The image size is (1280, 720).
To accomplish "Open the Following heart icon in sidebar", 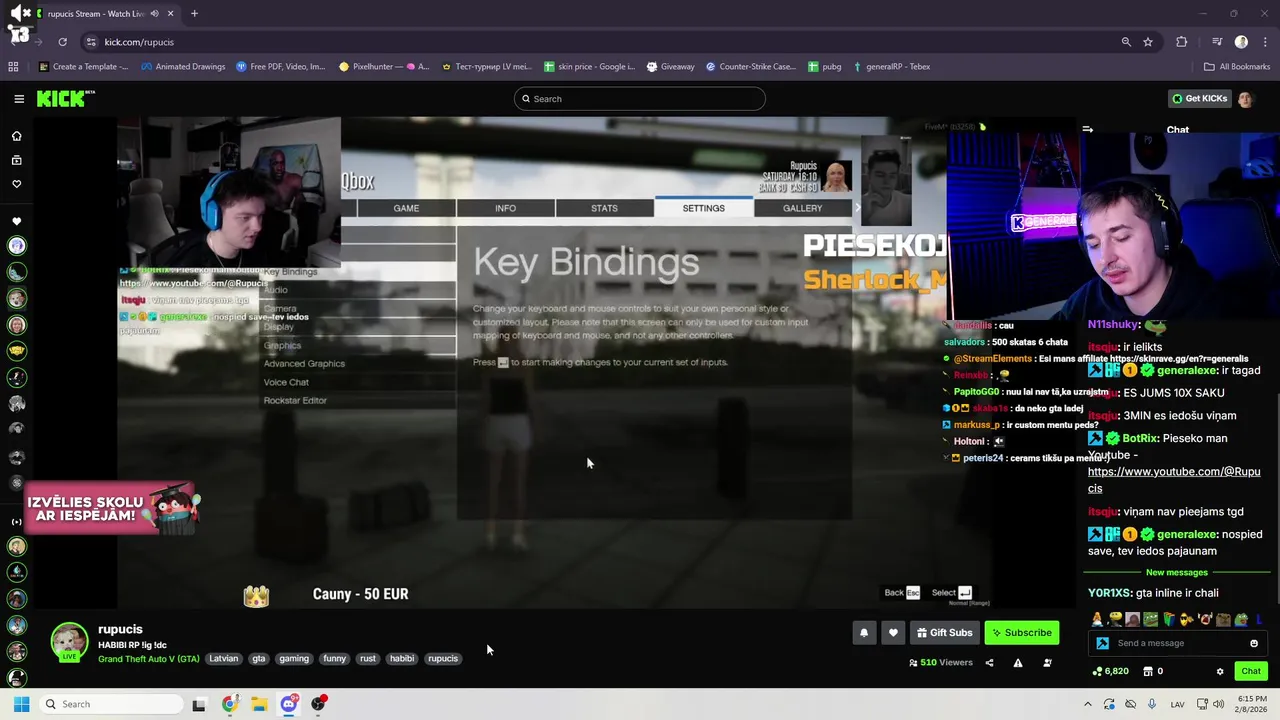I will [x=16, y=184].
